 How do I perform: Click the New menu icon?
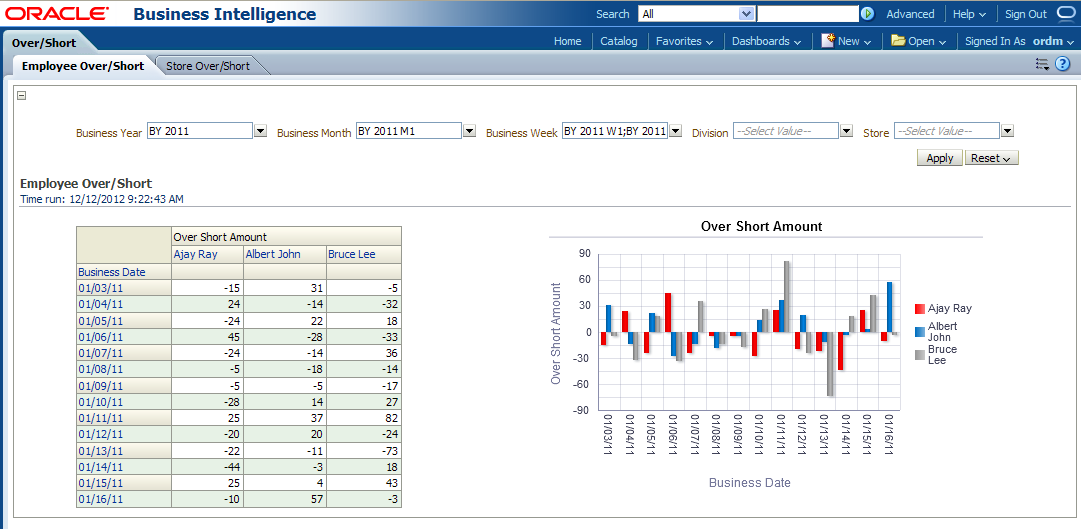828,41
